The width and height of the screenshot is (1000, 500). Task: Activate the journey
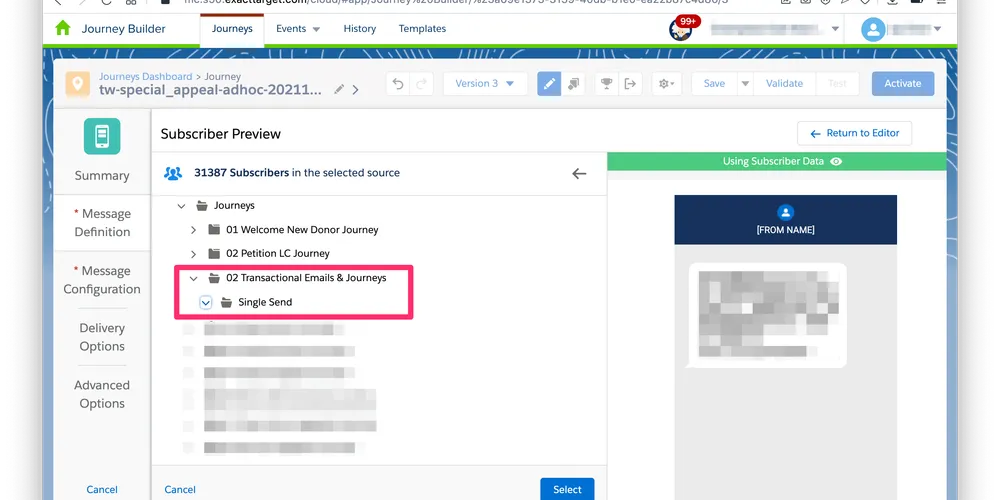[903, 84]
